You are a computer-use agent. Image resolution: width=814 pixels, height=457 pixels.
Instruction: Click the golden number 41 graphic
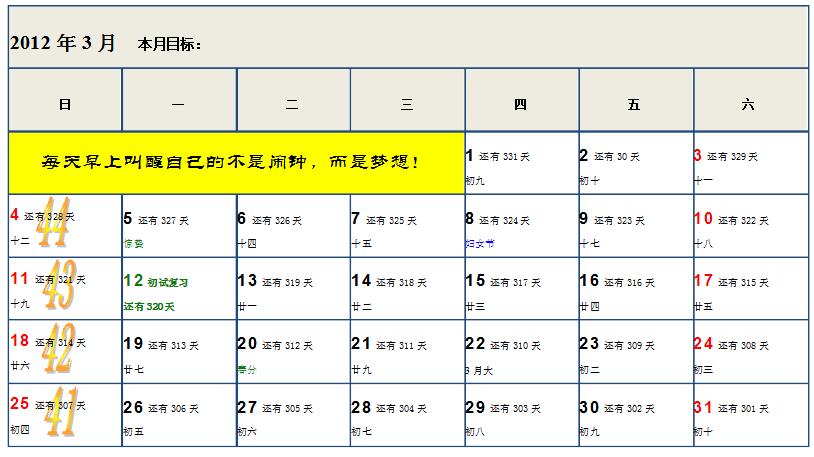(61, 413)
